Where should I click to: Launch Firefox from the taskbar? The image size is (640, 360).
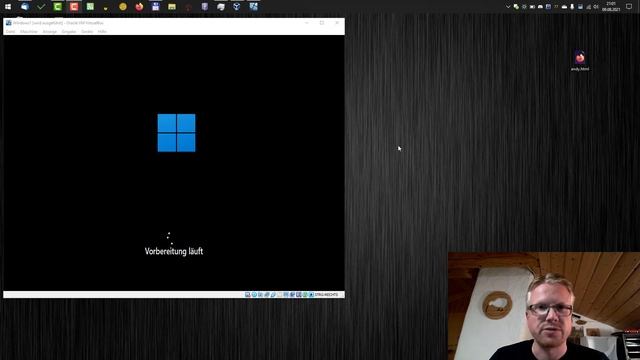pos(139,7)
